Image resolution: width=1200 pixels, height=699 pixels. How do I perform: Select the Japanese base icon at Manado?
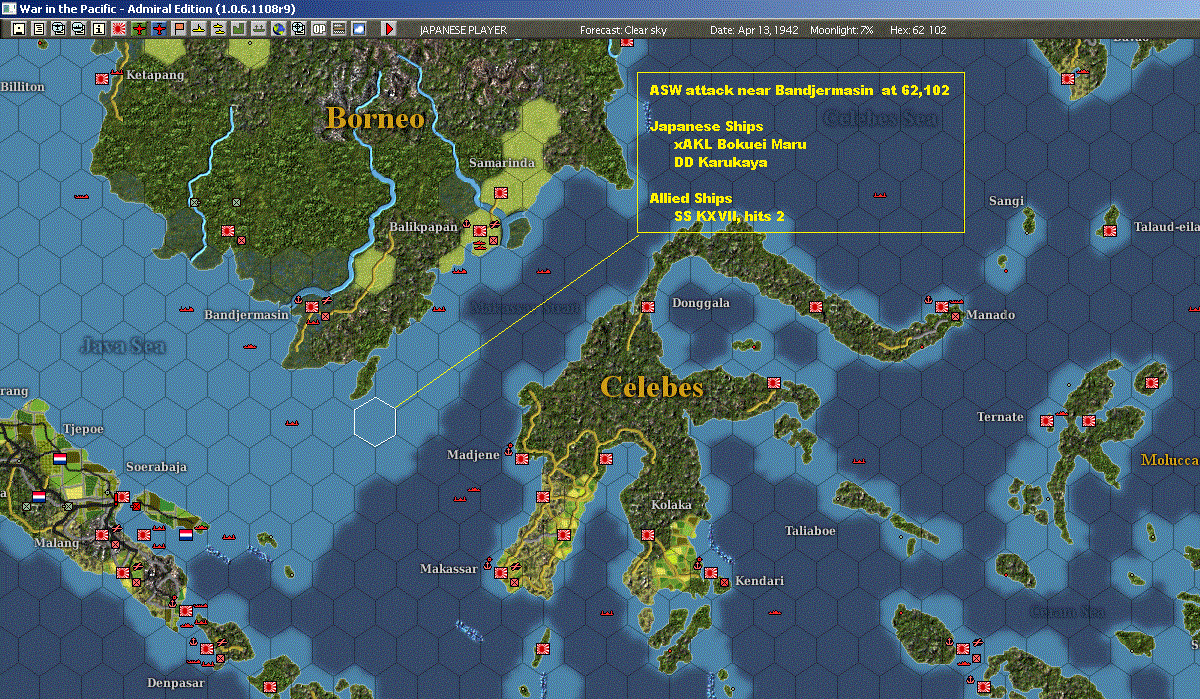coord(941,307)
